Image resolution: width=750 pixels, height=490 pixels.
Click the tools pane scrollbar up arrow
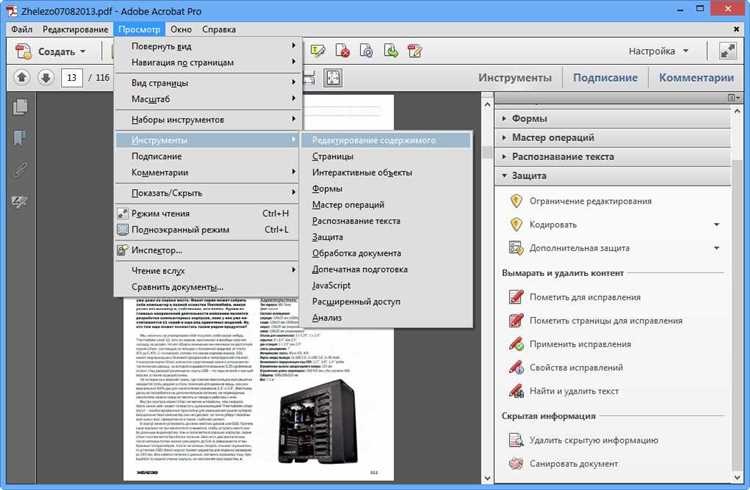737,111
